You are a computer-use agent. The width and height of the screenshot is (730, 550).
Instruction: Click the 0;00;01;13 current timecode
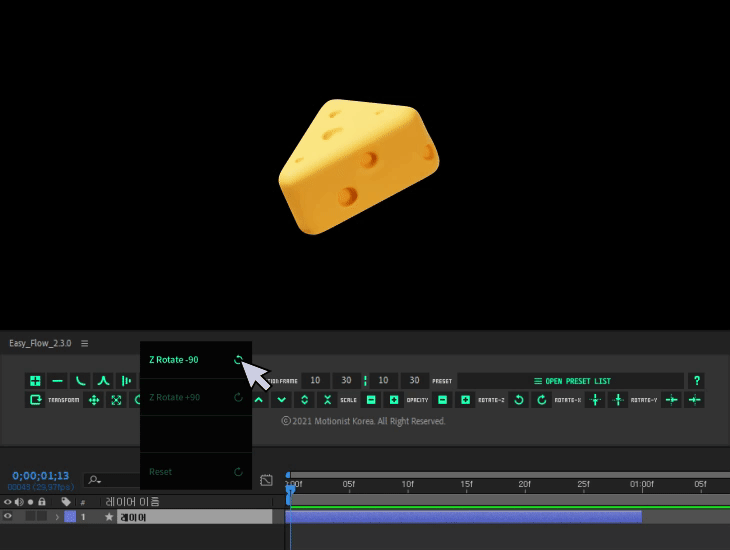[41, 475]
